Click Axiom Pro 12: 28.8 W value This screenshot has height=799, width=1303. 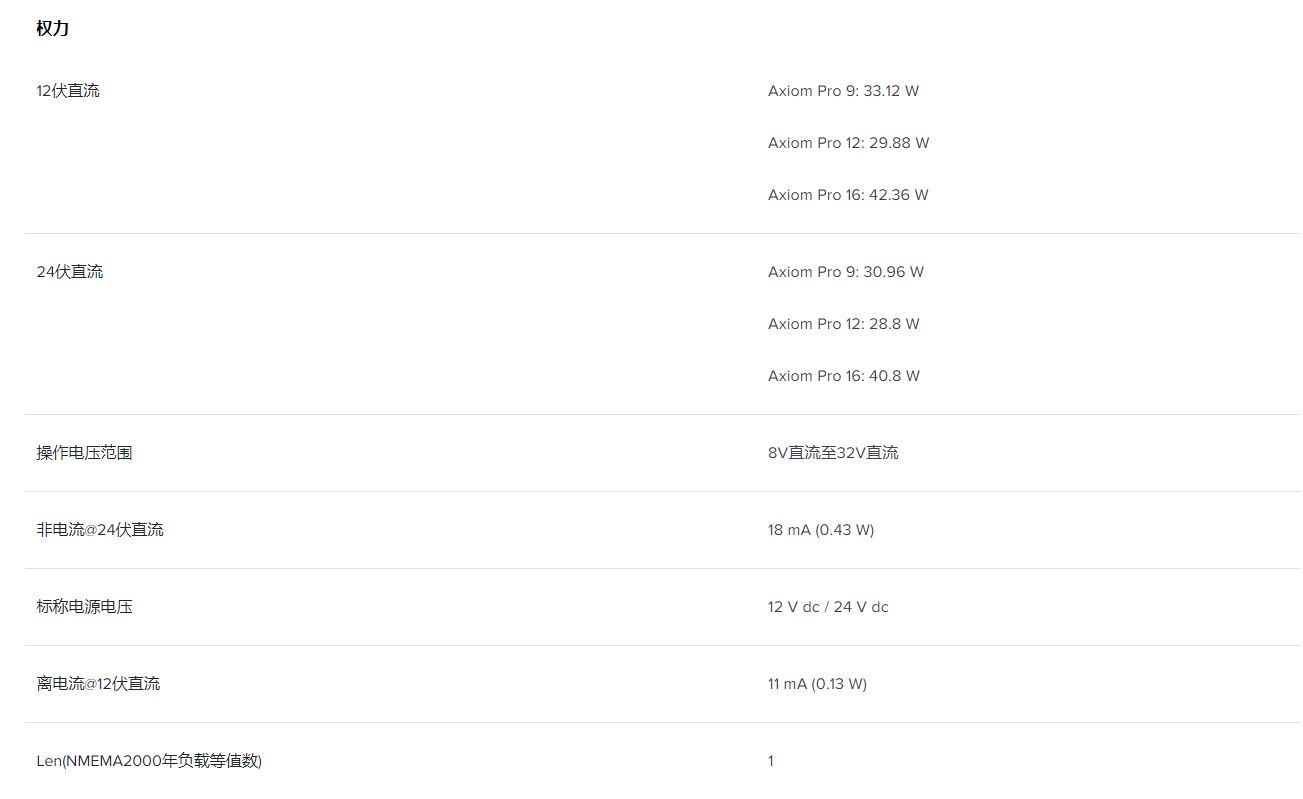coord(844,324)
